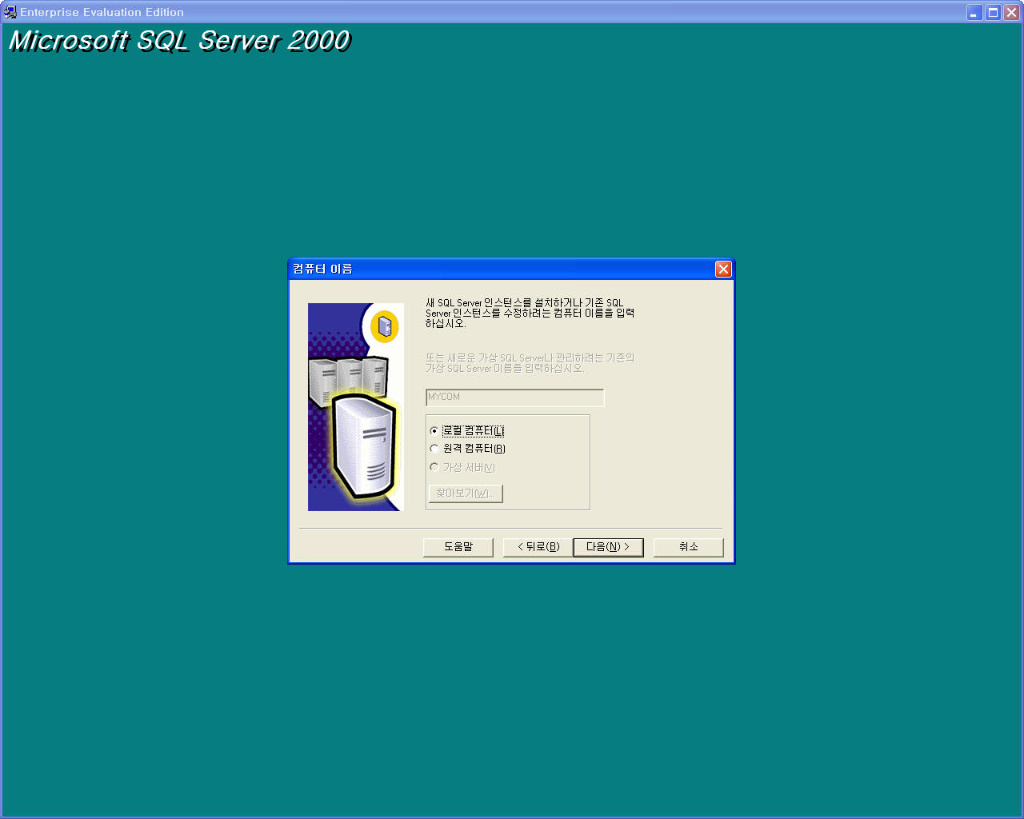Proceed with the 다음(N) button
This screenshot has height=819, width=1024.
click(608, 547)
